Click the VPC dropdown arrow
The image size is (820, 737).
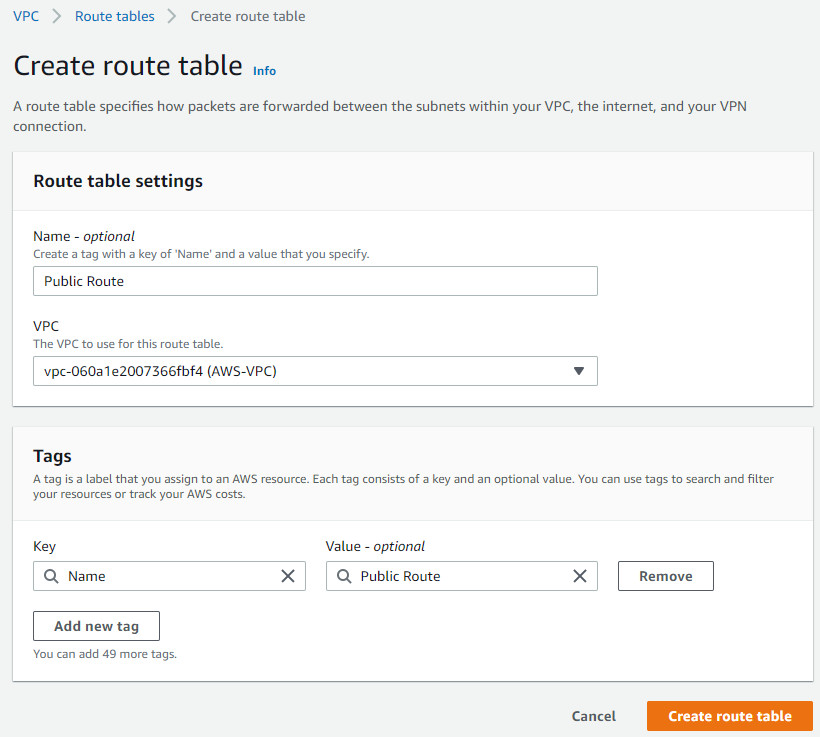[x=578, y=371]
